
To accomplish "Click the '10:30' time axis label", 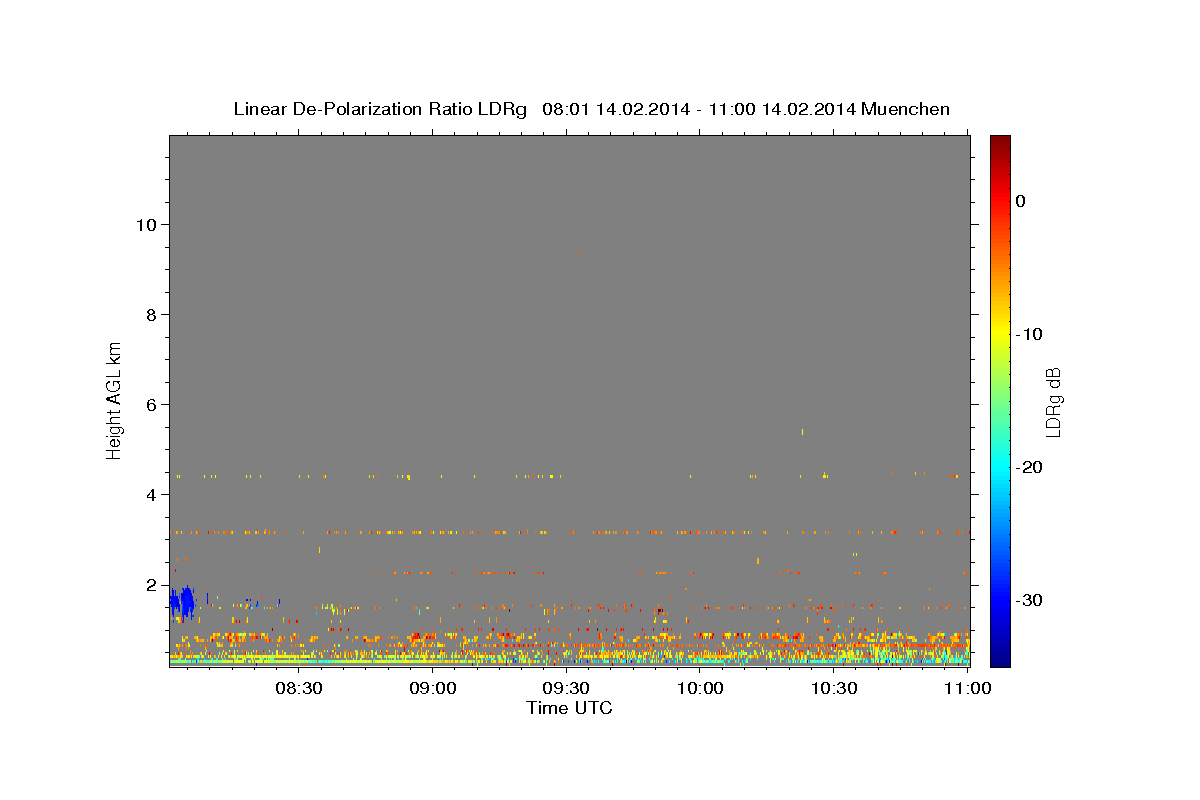I will point(834,688).
